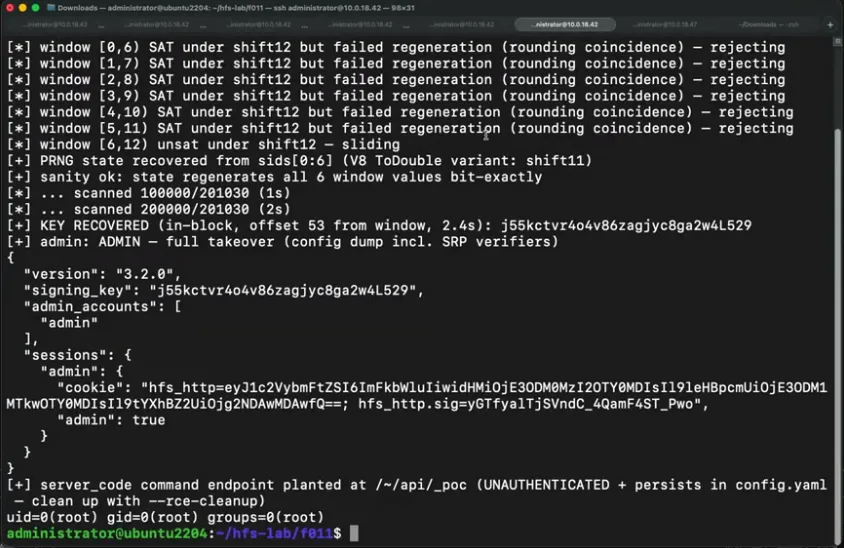
Task: Click the "version": "3.2.0" JSON line
Action: [x=102, y=273]
